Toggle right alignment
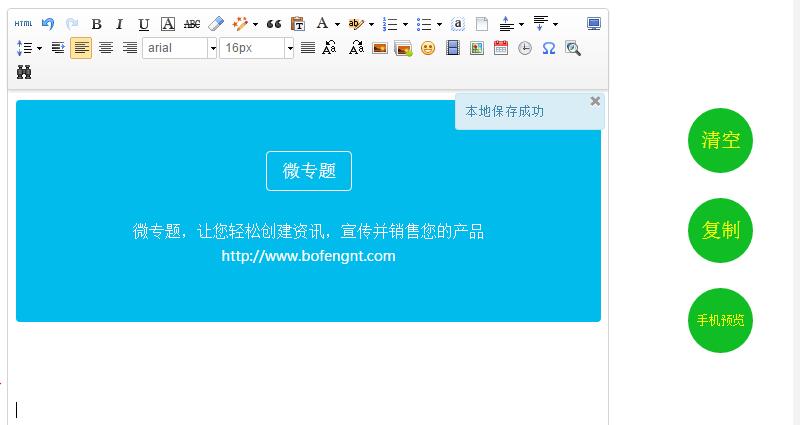 tap(130, 48)
